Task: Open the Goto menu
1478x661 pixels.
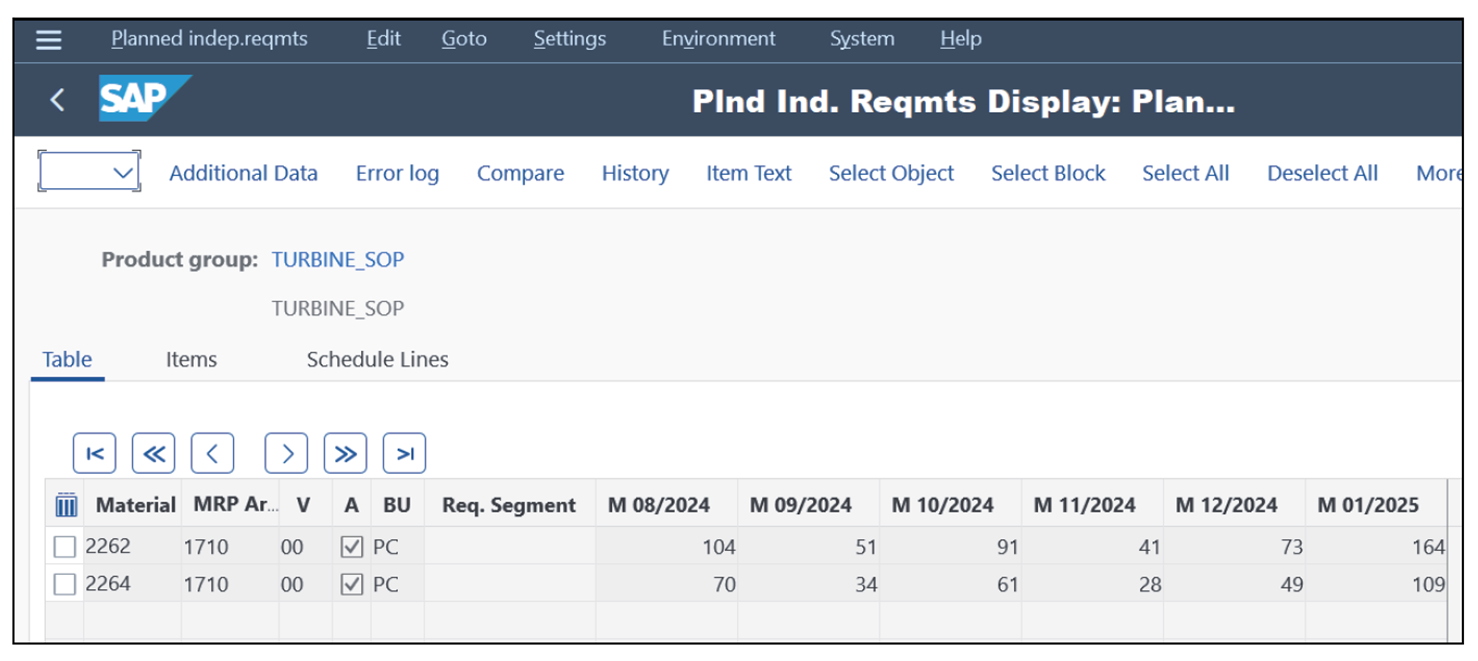Action: coord(464,39)
